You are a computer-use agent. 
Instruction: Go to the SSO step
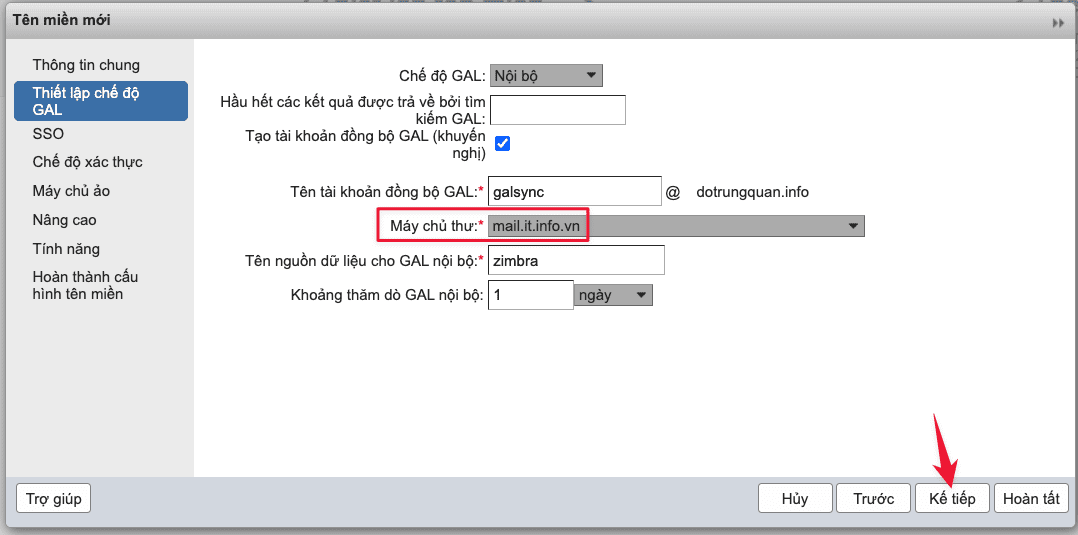48,133
